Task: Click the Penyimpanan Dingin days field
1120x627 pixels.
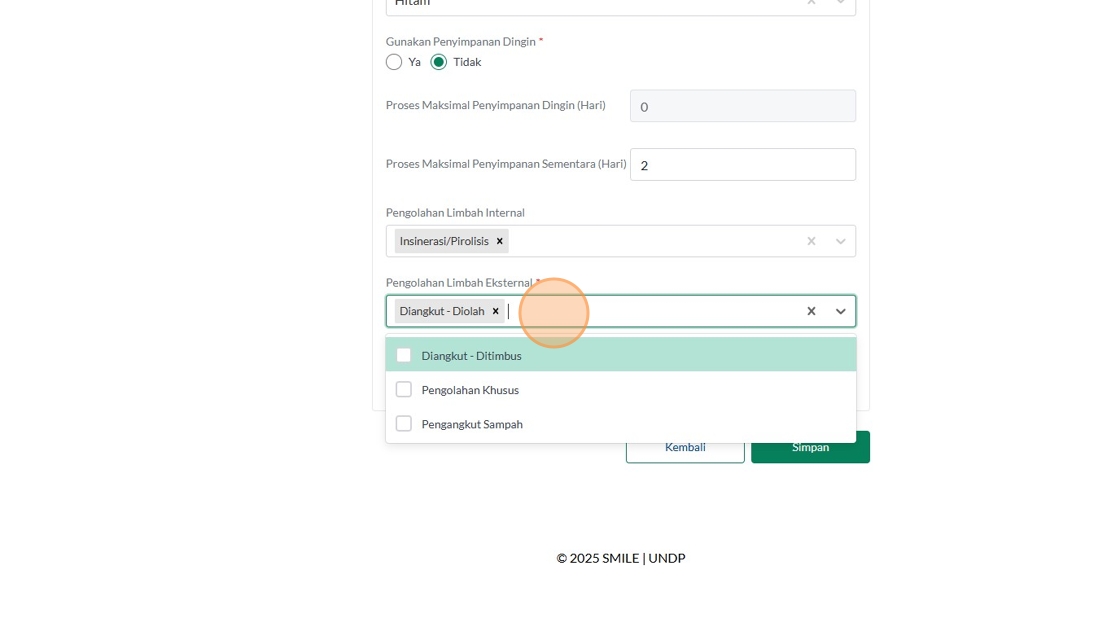Action: [x=743, y=106]
